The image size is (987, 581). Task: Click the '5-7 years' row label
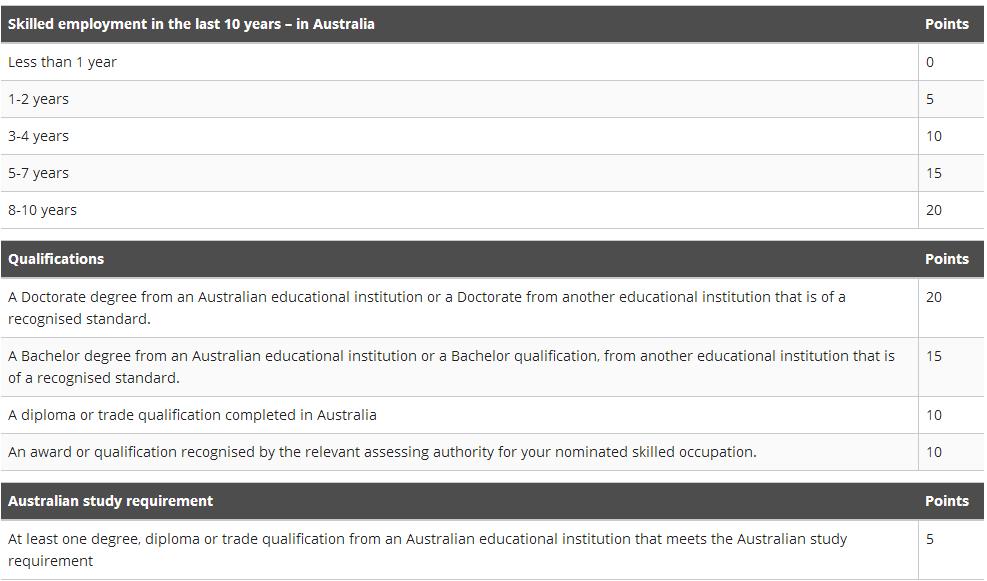(x=38, y=173)
